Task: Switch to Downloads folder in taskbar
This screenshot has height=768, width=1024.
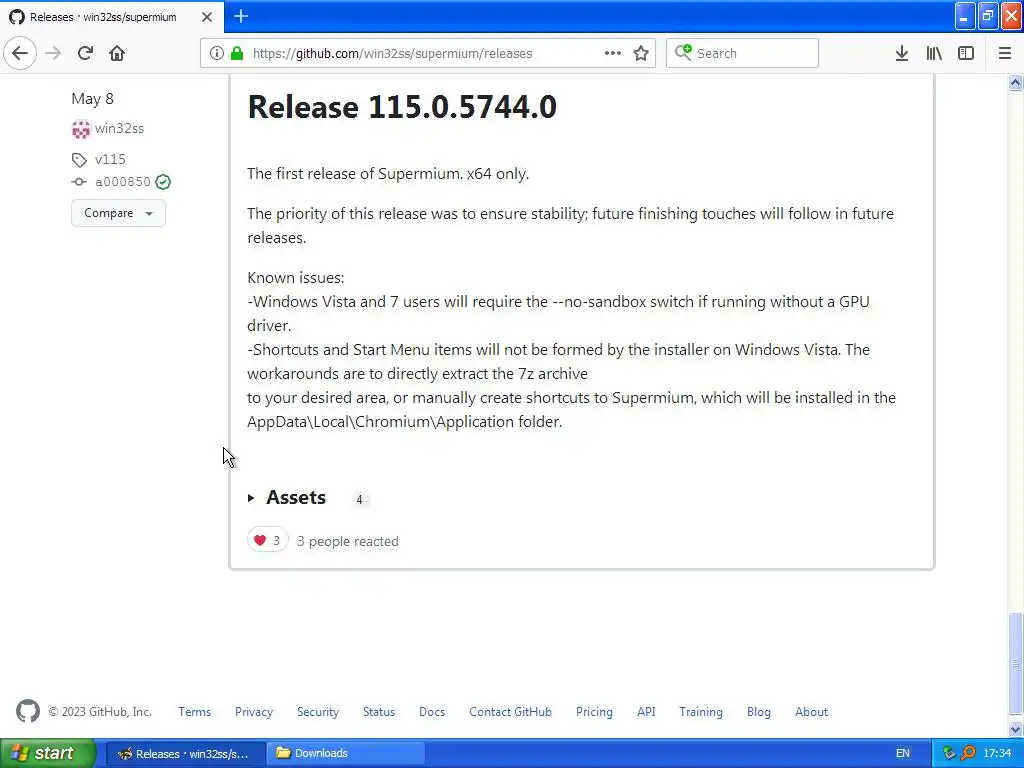Action: coord(348,753)
